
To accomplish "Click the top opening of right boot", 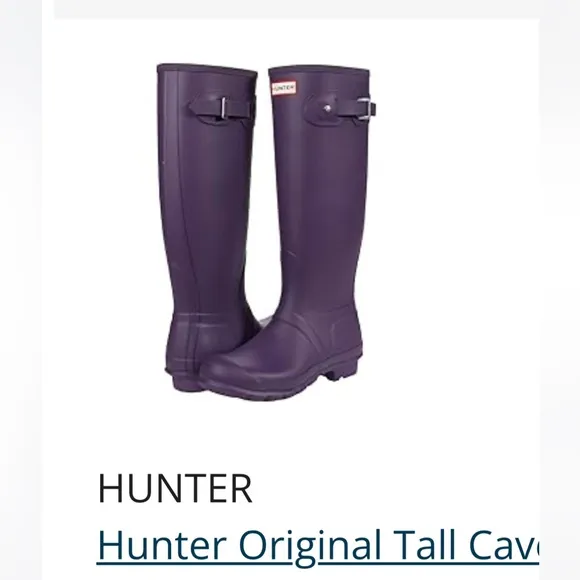I will [x=319, y=71].
